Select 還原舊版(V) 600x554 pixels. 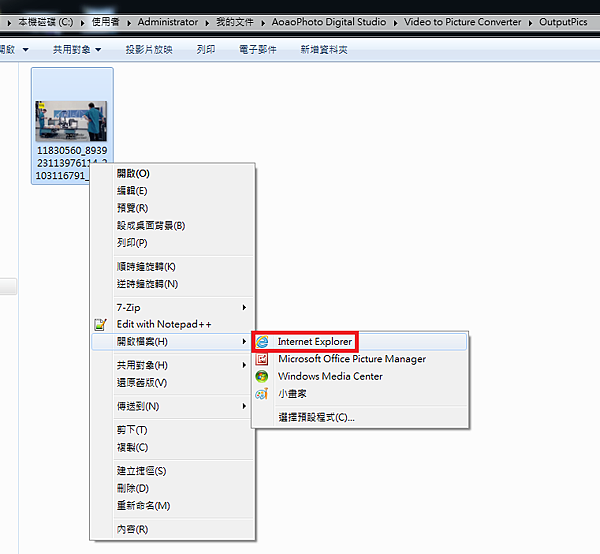173,383
